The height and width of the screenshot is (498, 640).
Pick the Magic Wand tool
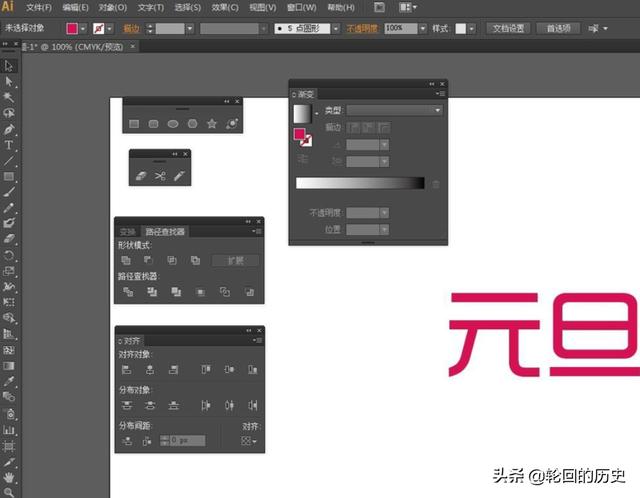point(9,97)
